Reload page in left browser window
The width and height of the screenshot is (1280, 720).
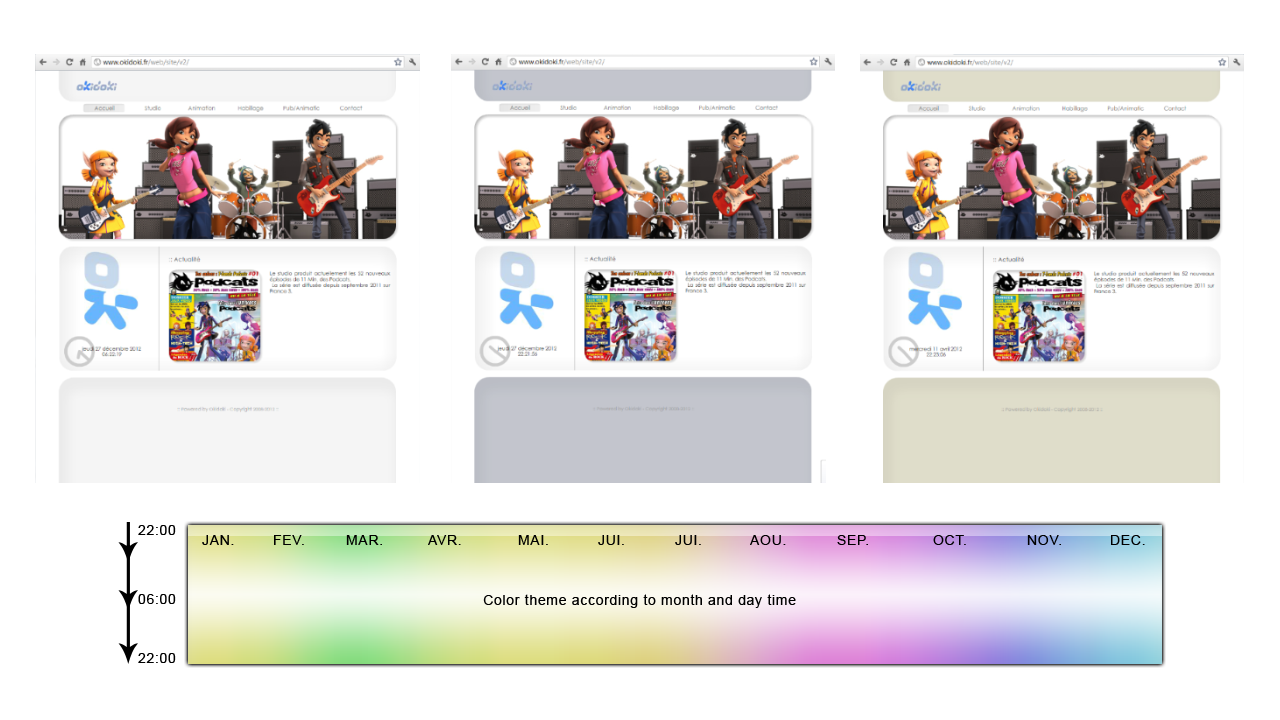70,62
